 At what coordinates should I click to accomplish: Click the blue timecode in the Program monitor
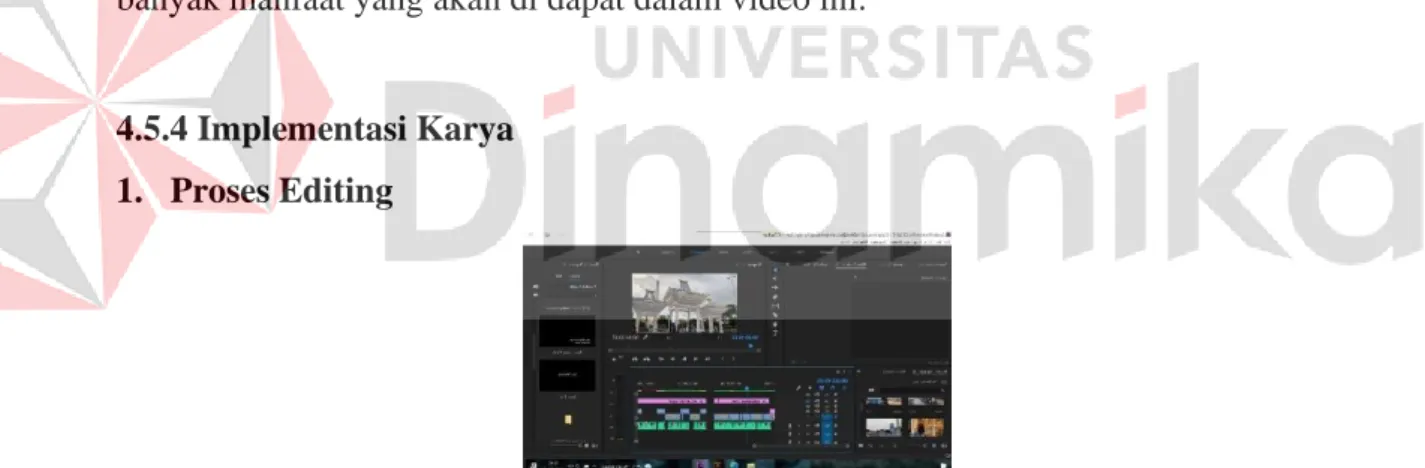[745, 337]
